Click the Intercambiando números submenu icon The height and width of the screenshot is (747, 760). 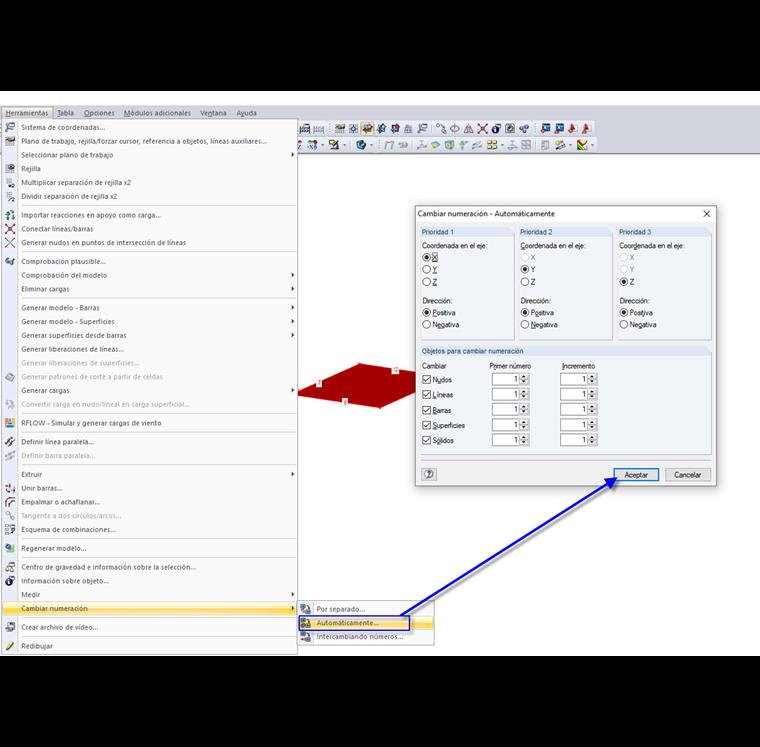click(305, 636)
